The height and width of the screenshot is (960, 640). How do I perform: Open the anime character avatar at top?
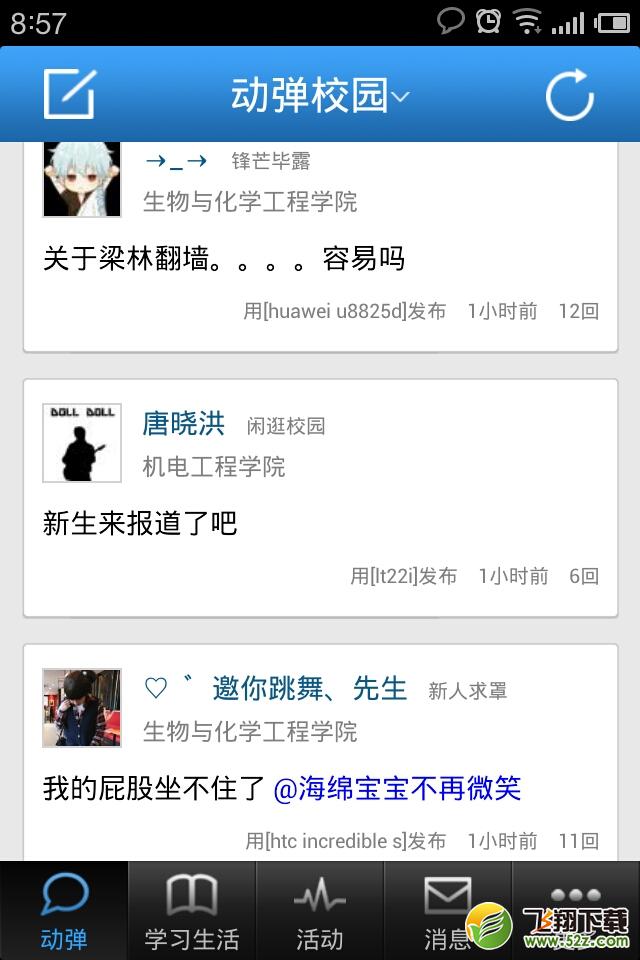point(82,179)
